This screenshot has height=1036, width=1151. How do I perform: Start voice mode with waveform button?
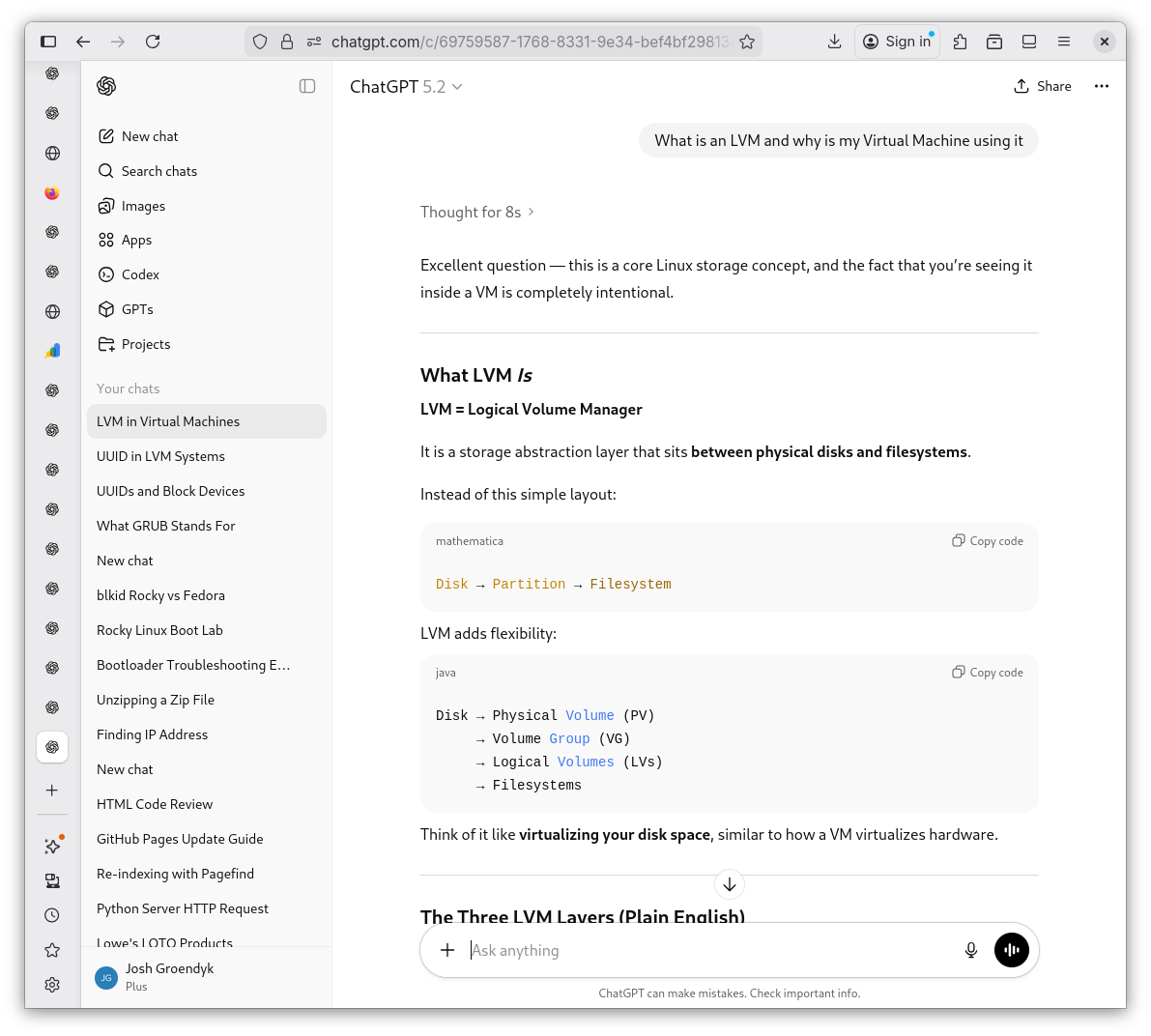[x=1012, y=950]
